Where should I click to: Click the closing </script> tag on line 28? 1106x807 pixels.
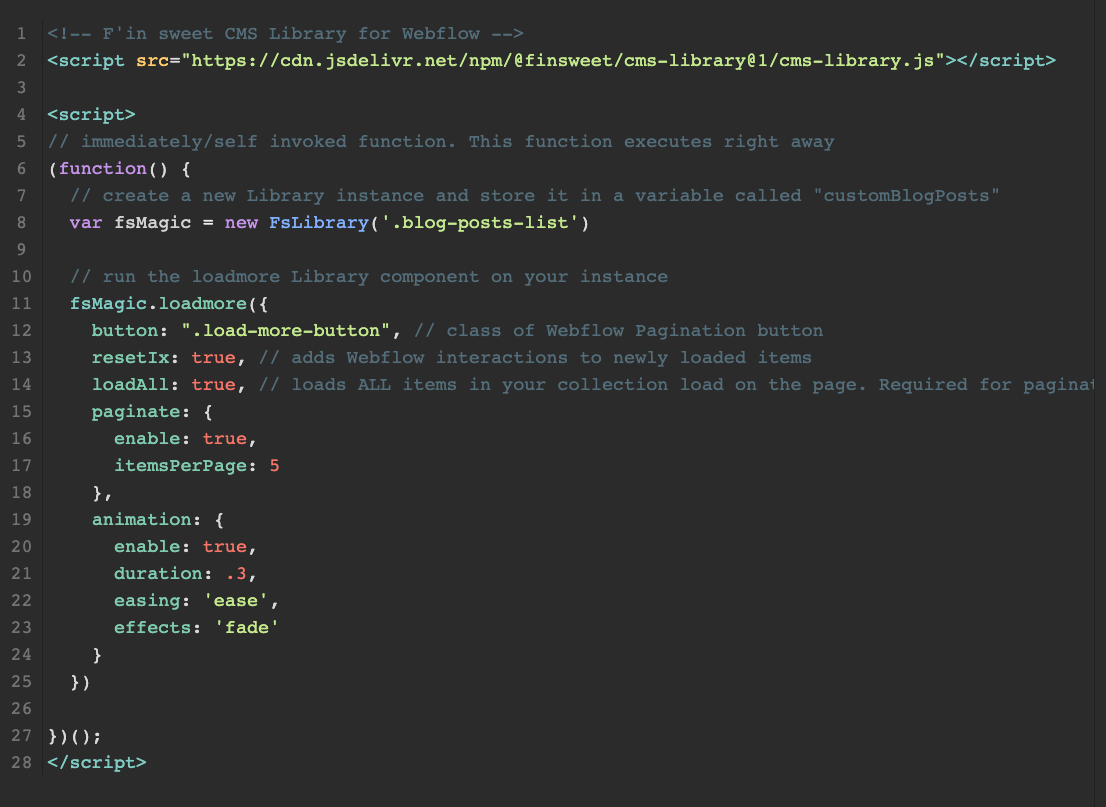click(x=97, y=763)
